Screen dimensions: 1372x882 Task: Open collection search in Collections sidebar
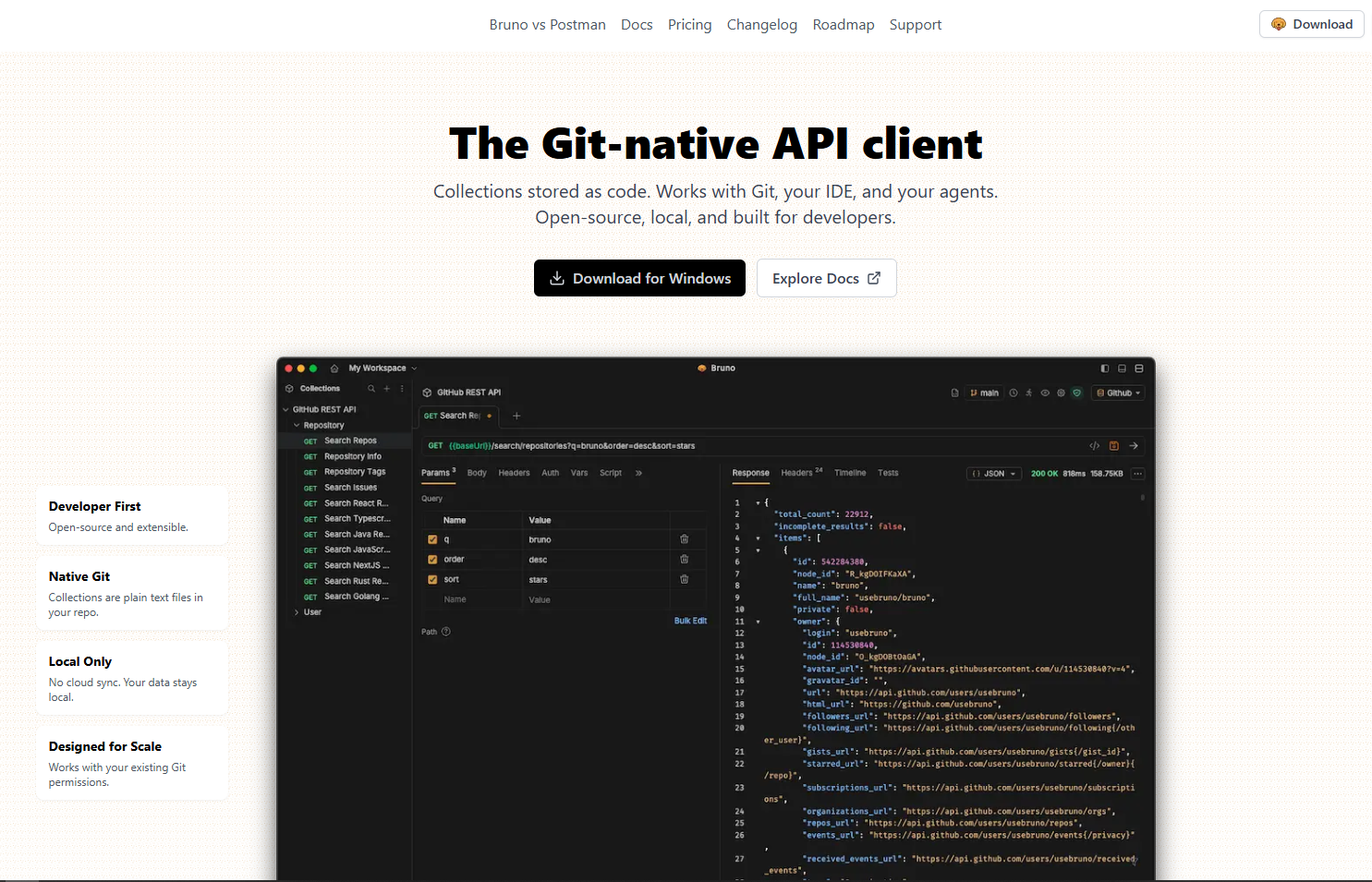pos(371,389)
